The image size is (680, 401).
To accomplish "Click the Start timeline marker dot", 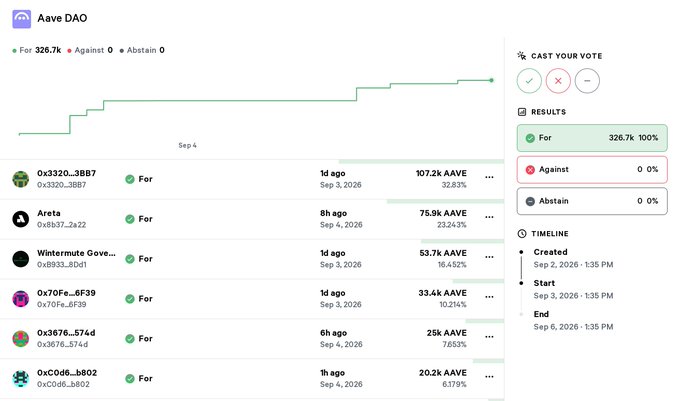I will [521, 283].
